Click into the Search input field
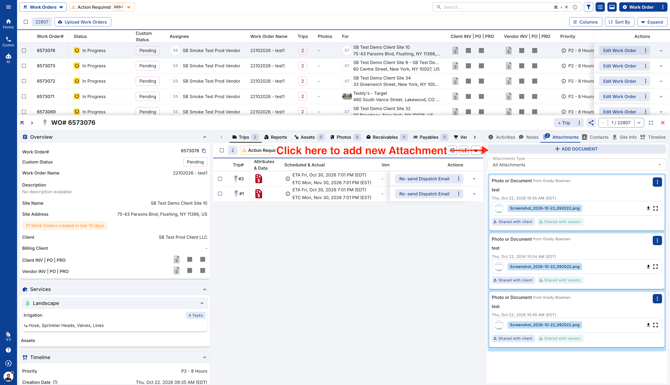The image size is (670, 385). pyautogui.click(x=498, y=7)
